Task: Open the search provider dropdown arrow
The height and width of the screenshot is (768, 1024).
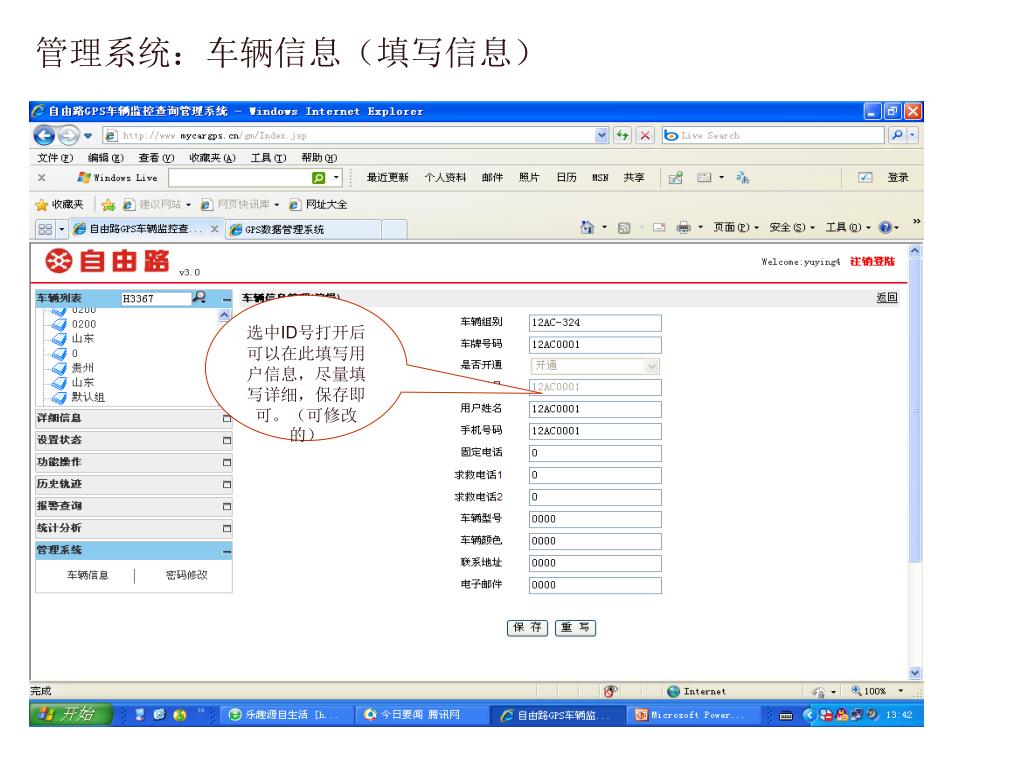Action: pos(913,135)
